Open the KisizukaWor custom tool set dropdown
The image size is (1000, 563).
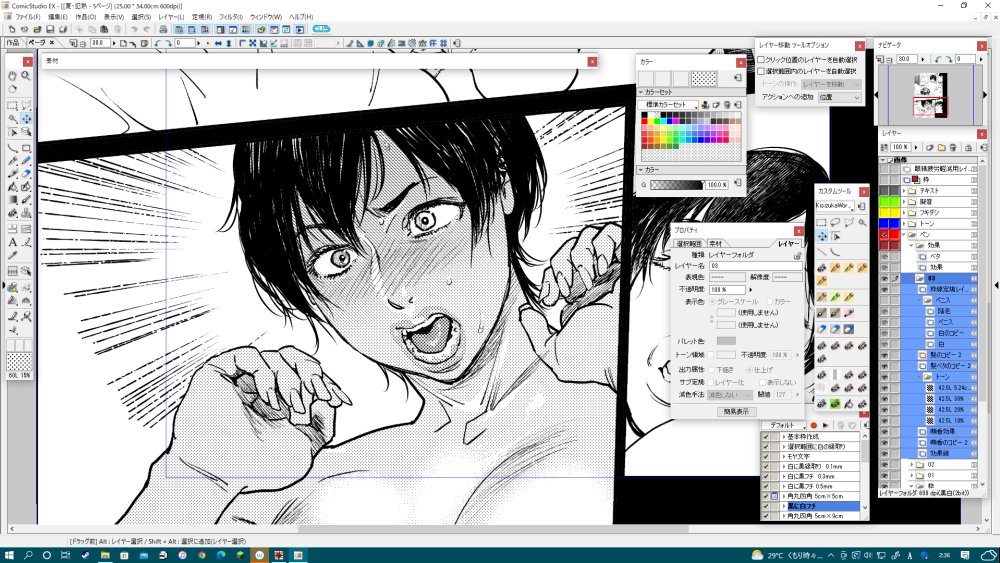click(x=835, y=206)
